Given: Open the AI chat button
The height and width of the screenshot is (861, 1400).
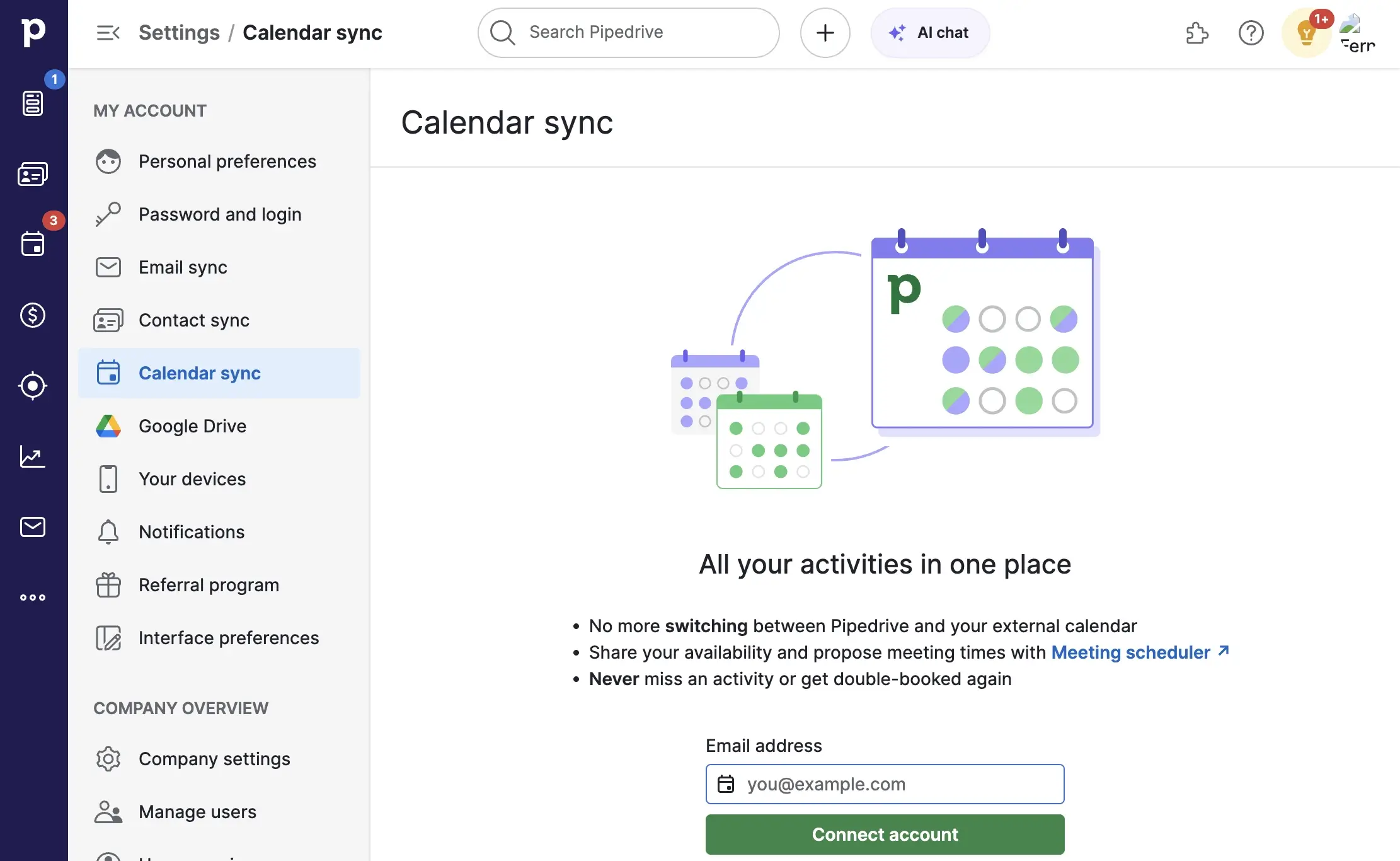Looking at the screenshot, I should click(x=930, y=33).
